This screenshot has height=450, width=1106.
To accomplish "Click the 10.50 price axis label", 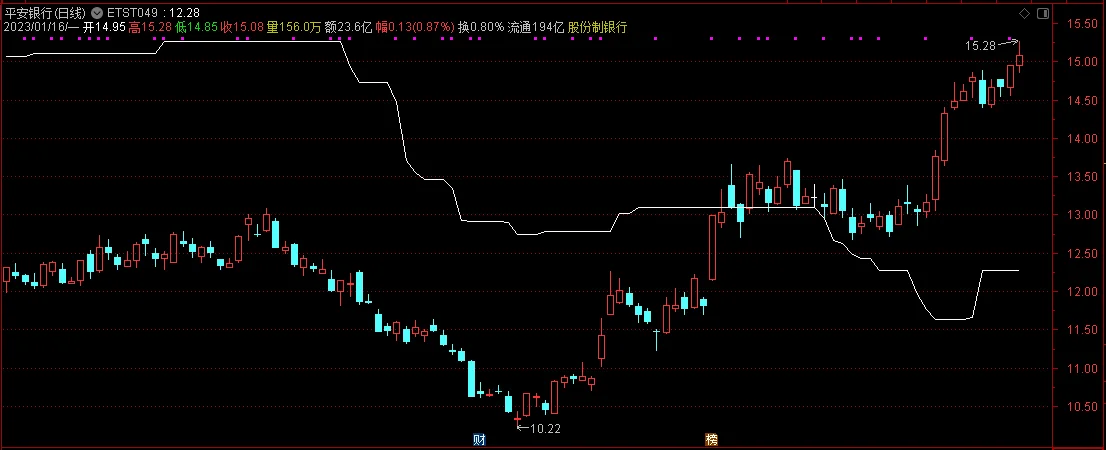I will [1081, 407].
